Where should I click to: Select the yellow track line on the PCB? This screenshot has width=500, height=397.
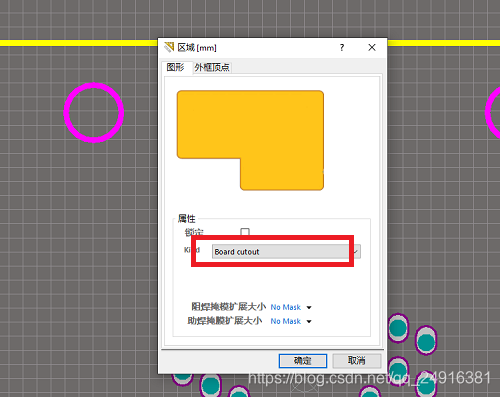click(79, 43)
